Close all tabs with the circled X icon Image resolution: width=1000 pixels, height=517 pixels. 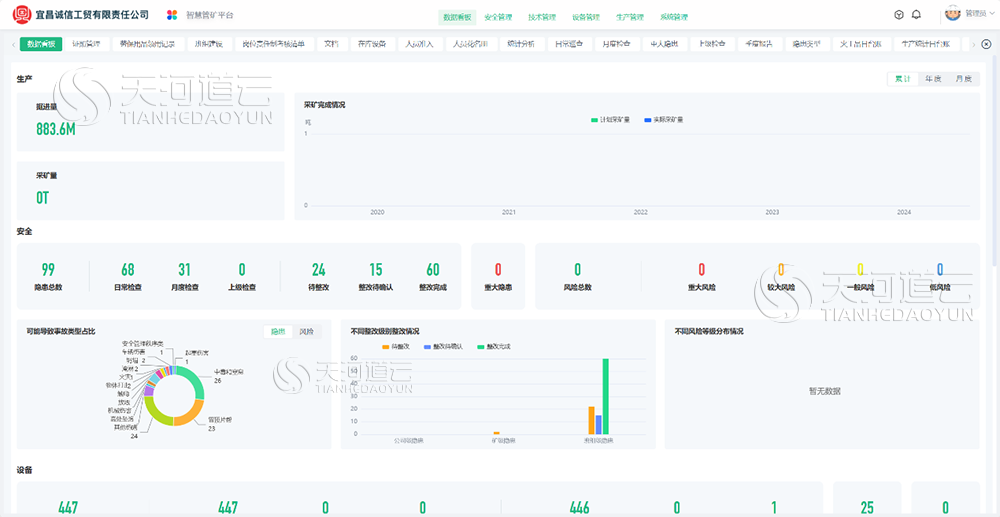click(986, 44)
